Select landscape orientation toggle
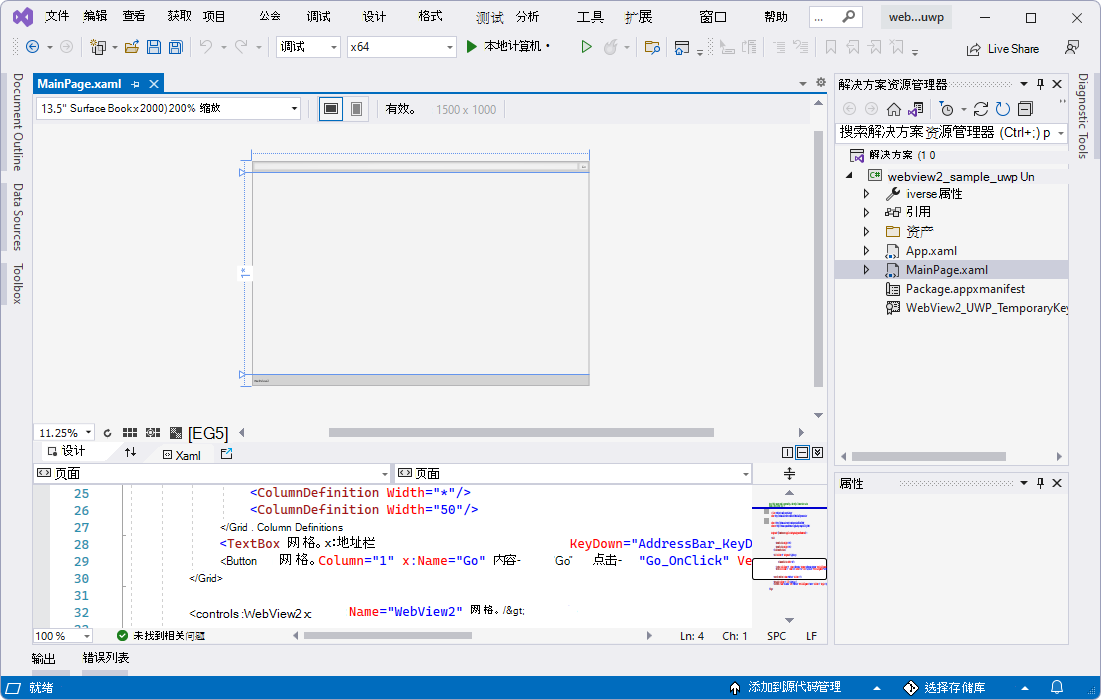This screenshot has width=1101, height=700. 331,109
